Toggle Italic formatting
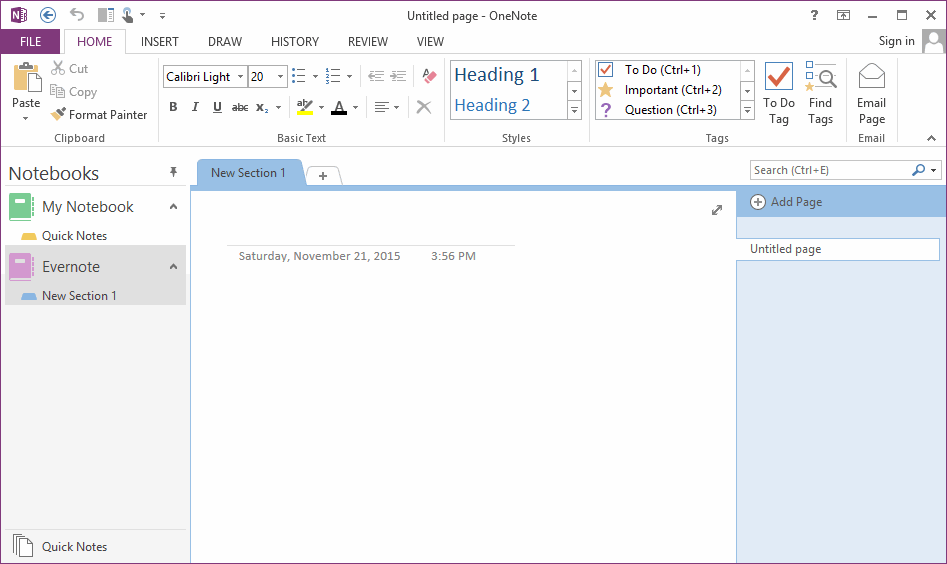 pos(195,107)
